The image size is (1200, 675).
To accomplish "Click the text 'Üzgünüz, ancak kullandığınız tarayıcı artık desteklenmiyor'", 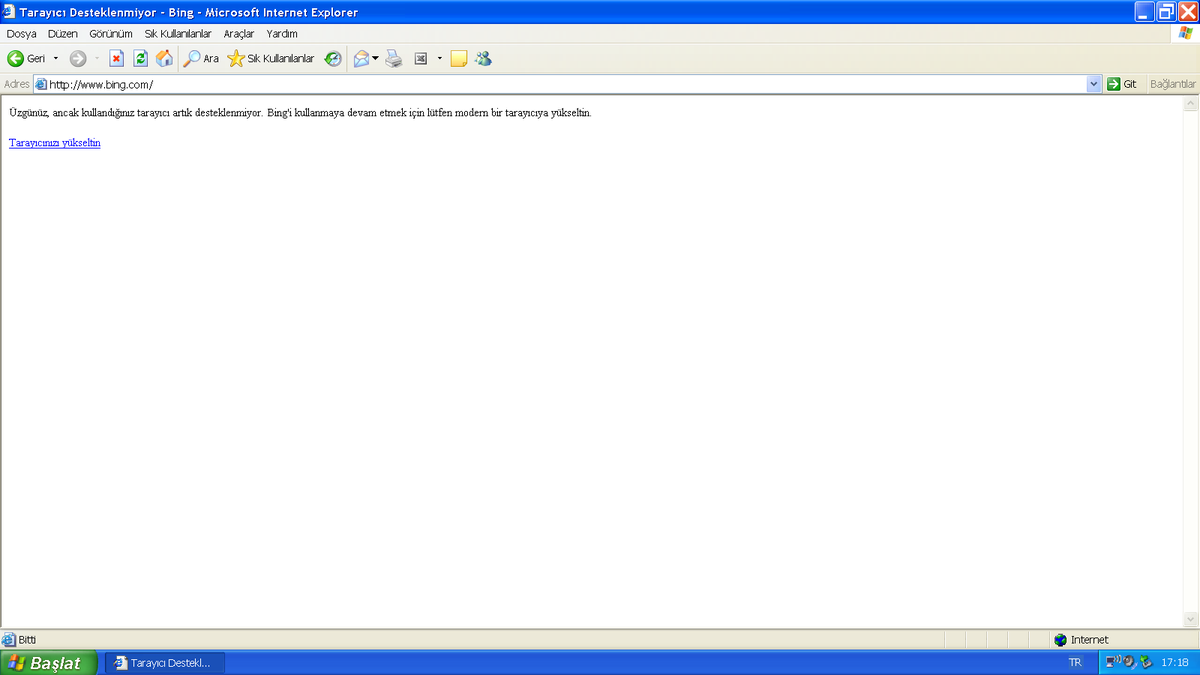I will [x=136, y=113].
